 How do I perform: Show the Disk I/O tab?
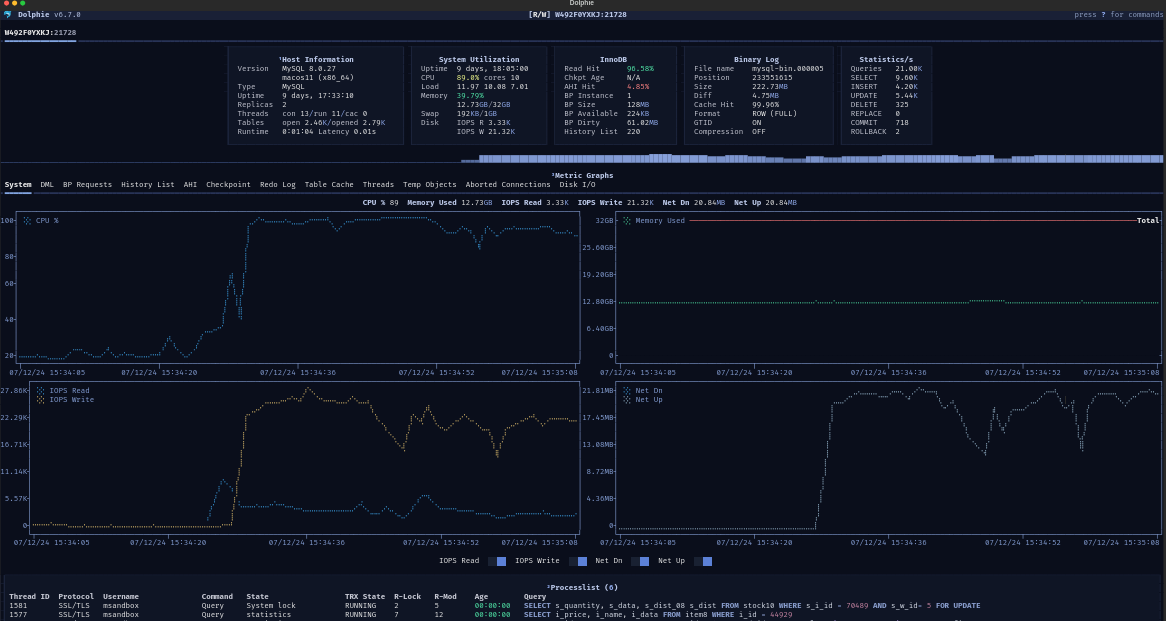point(578,185)
